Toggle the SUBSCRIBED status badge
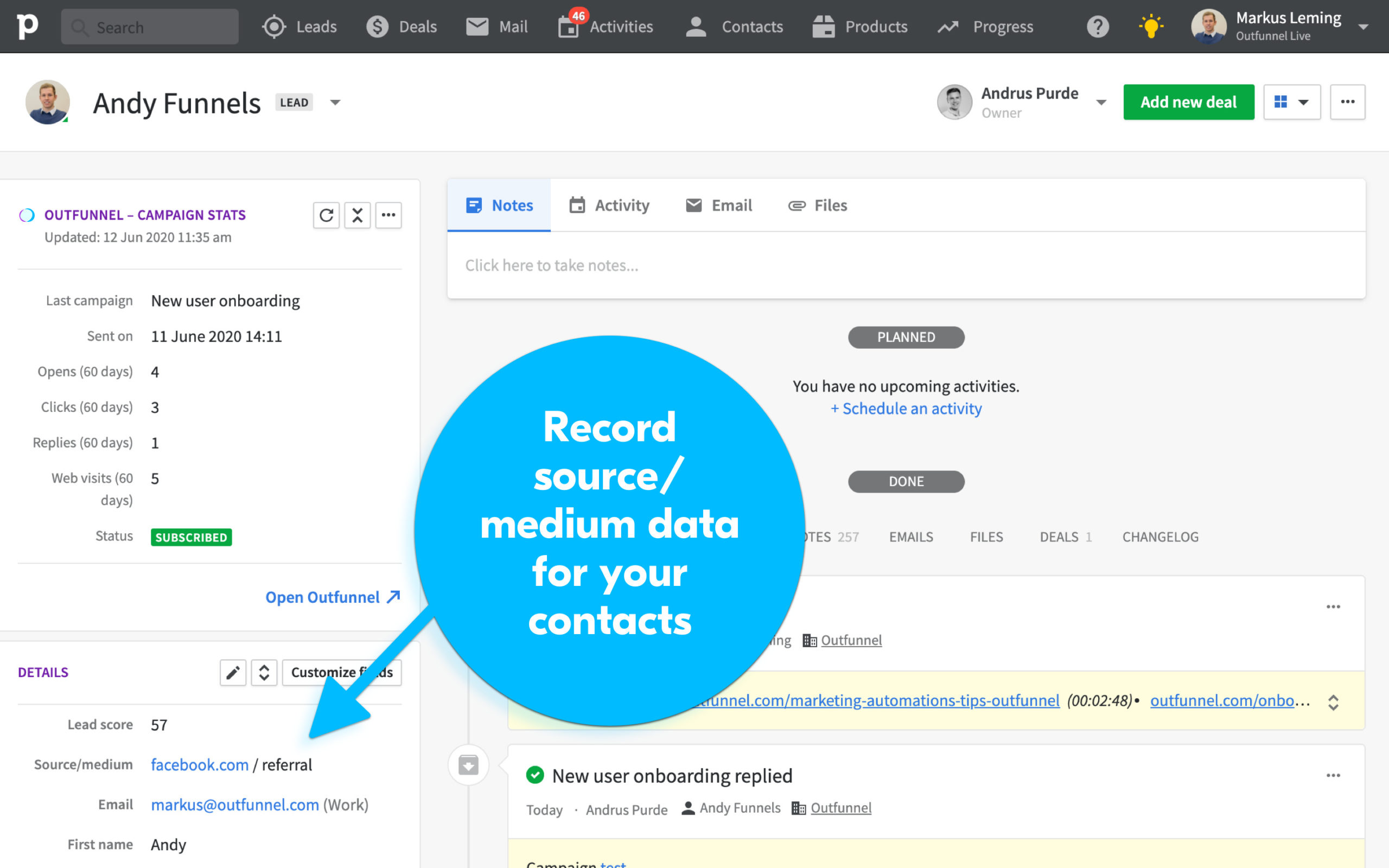1389x868 pixels. [190, 537]
